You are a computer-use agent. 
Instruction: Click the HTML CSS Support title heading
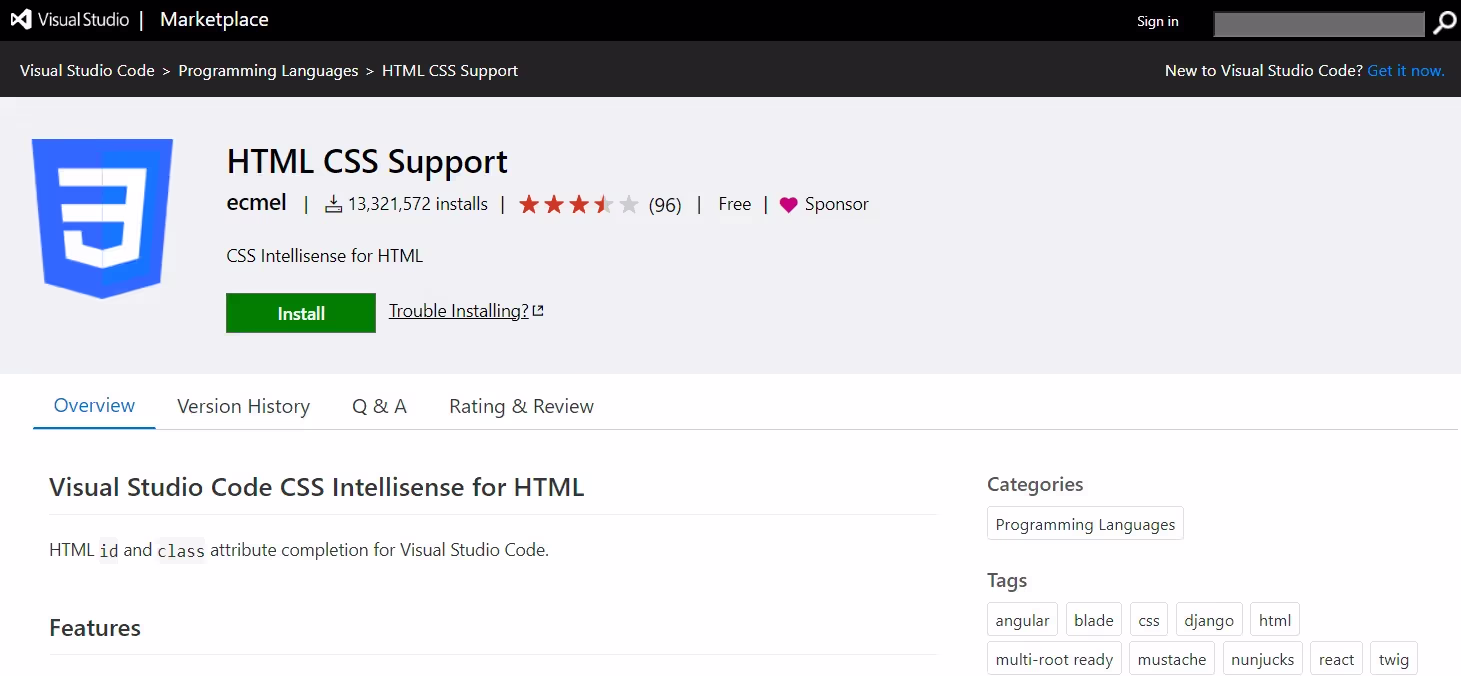[x=367, y=161]
